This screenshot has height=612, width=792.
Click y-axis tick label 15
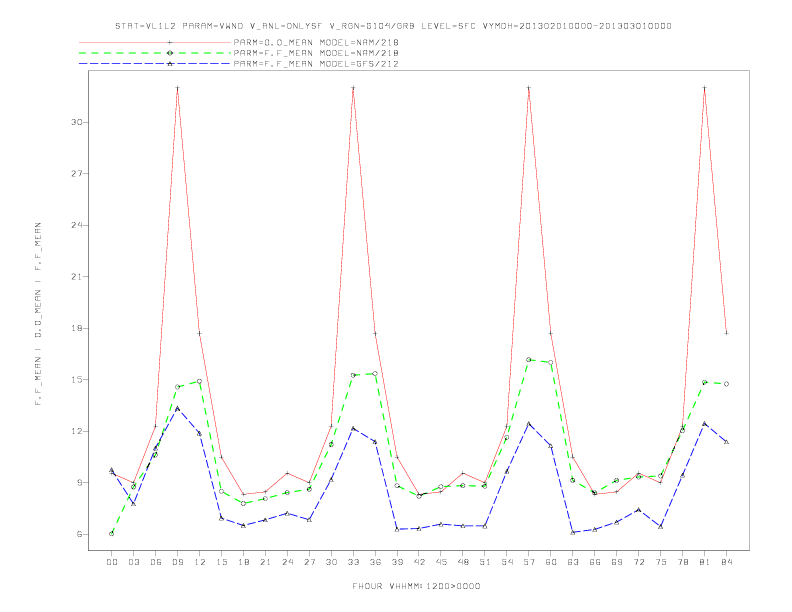[77, 380]
